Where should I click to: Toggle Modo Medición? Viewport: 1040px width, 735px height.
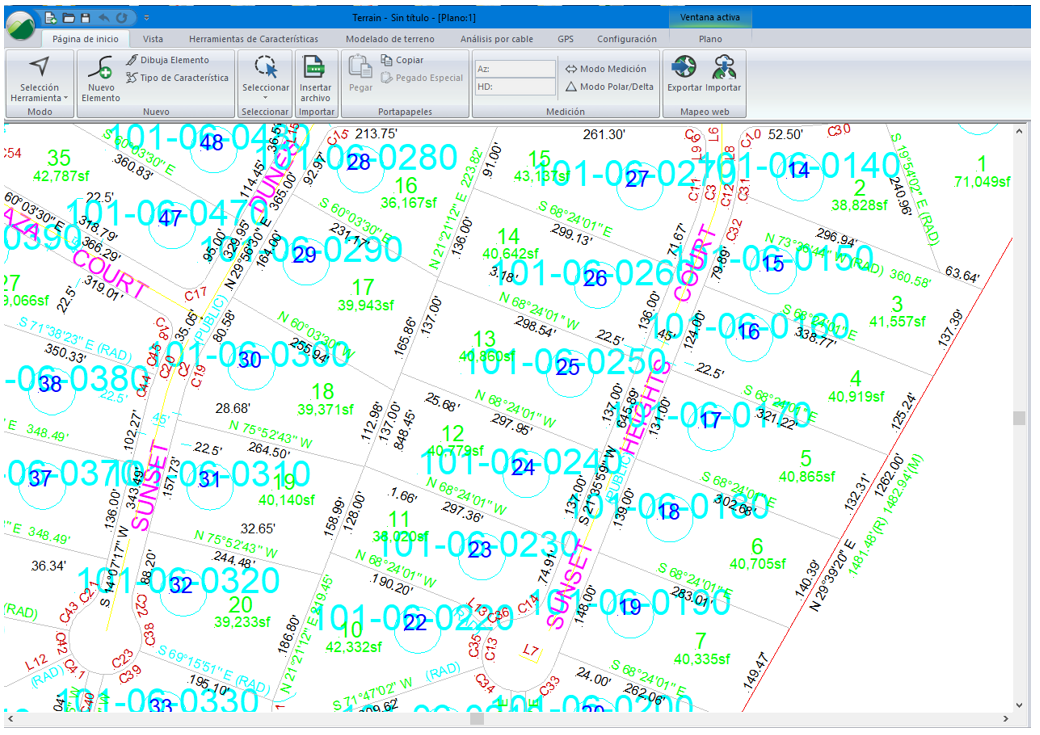coord(606,69)
